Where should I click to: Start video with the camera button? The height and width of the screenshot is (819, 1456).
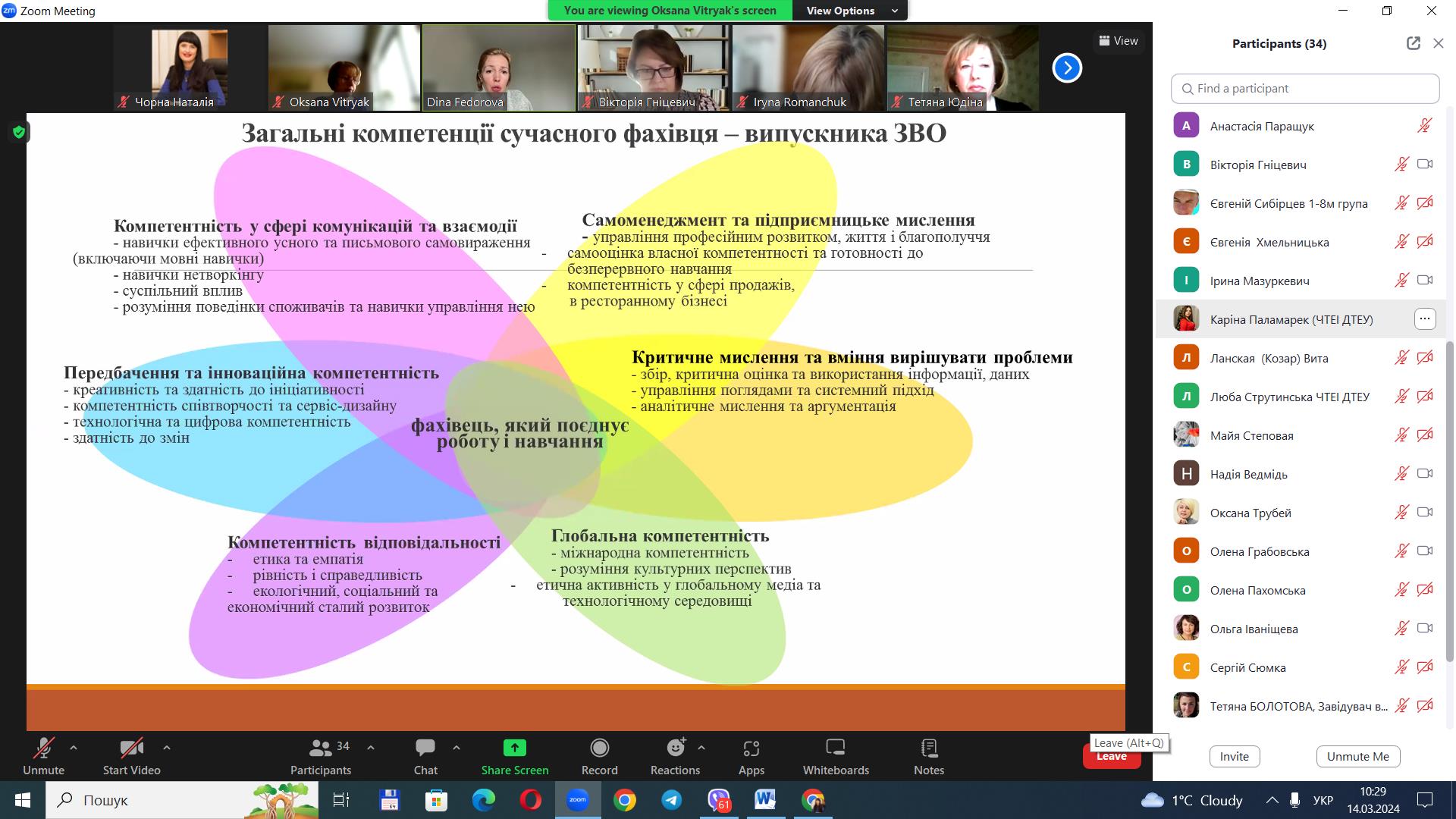tap(131, 757)
